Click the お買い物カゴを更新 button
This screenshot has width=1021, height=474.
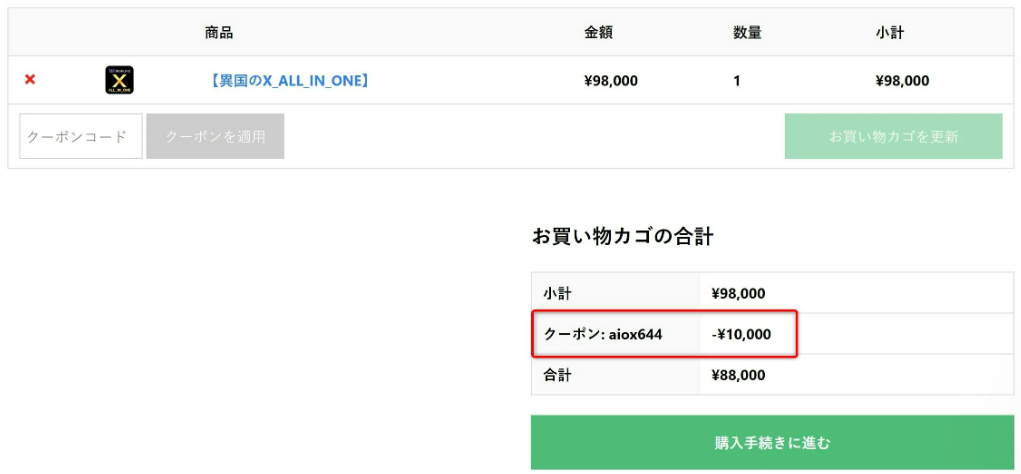(x=893, y=136)
